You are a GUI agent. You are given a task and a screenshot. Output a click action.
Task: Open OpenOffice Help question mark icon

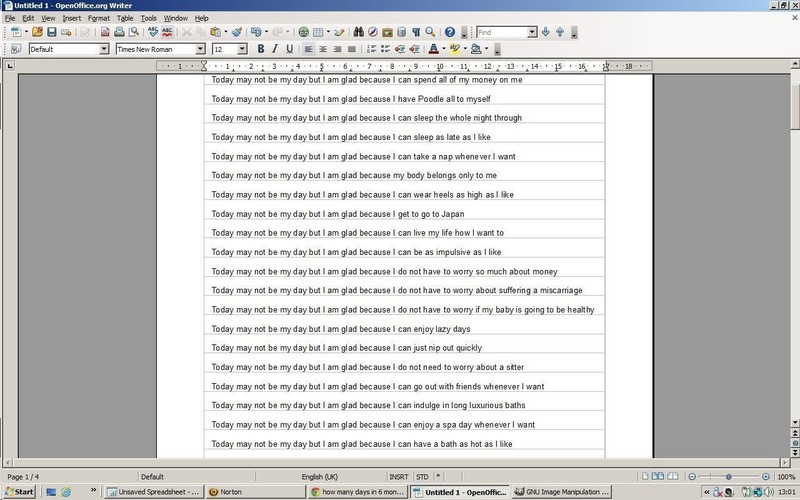450,32
